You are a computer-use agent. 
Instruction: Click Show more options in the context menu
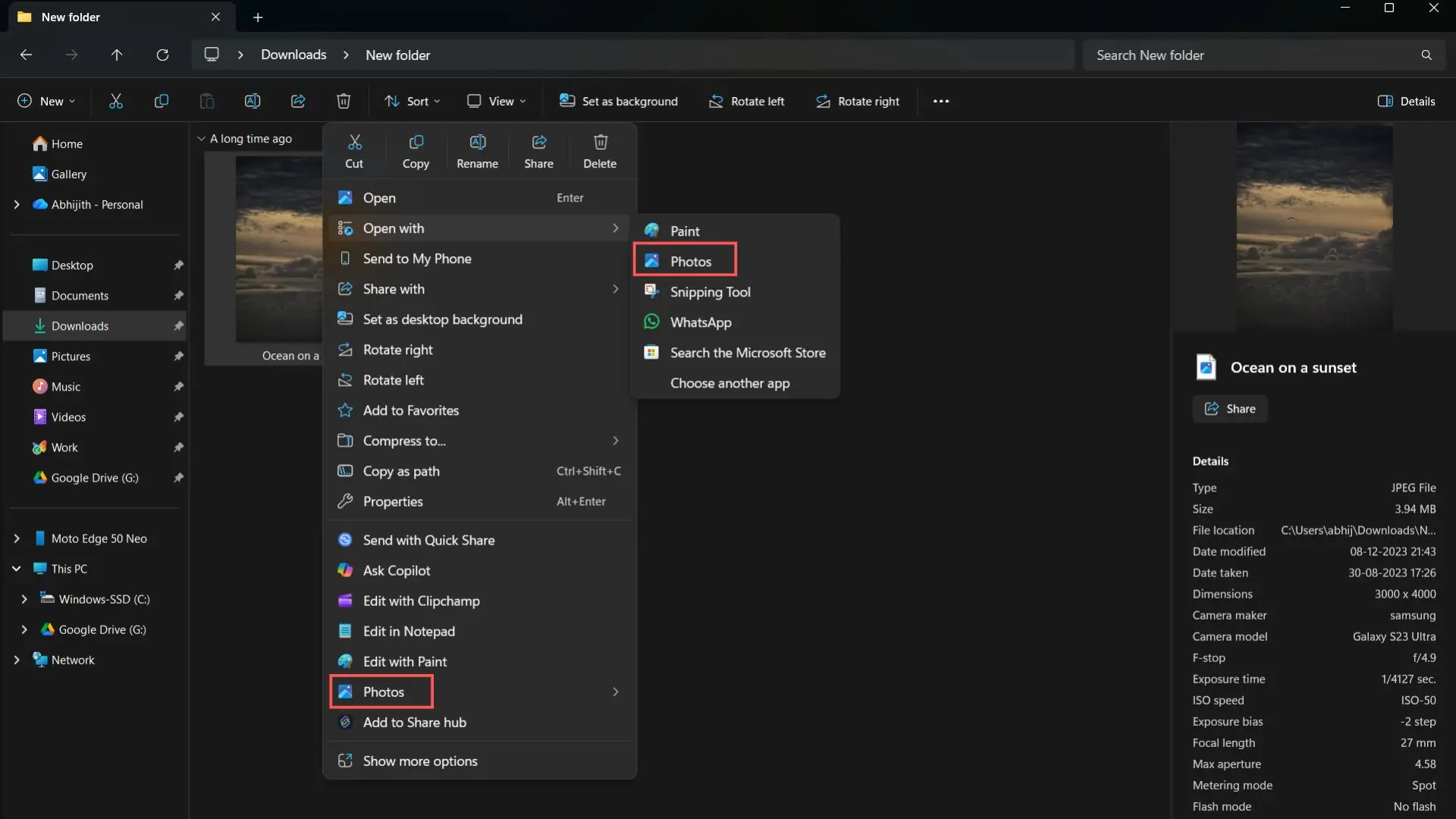[x=419, y=761]
